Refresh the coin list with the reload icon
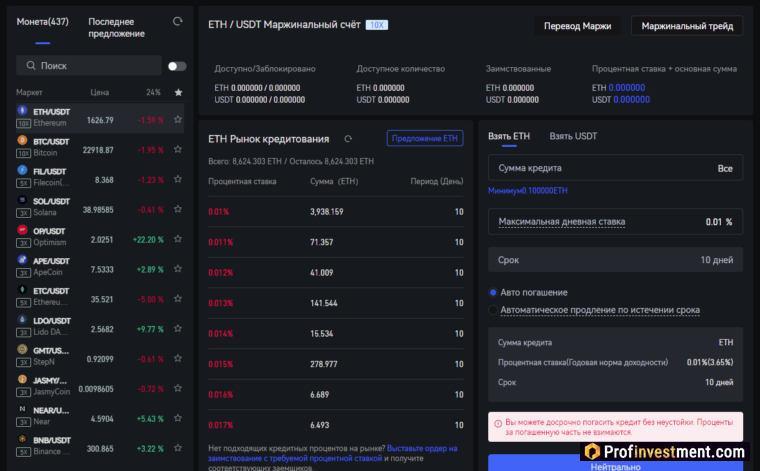Screen dimensions: 760x471 (177, 21)
